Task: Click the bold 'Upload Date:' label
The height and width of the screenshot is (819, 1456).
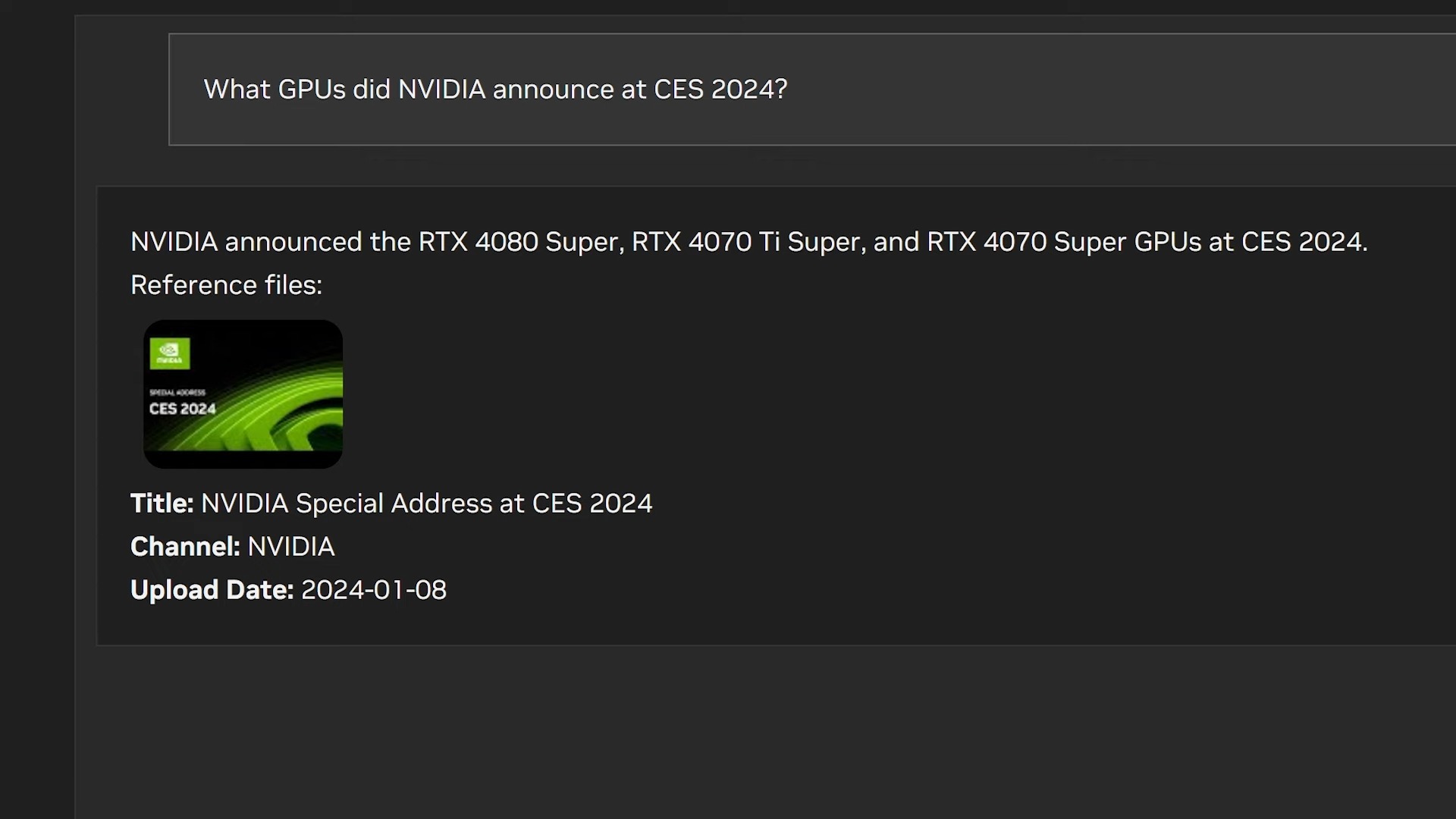Action: click(x=212, y=590)
